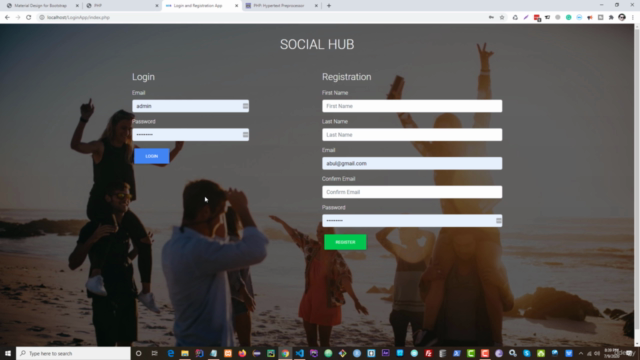Open the light blue circle extension icon
The image size is (640, 360).
pyautogui.click(x=579, y=18)
